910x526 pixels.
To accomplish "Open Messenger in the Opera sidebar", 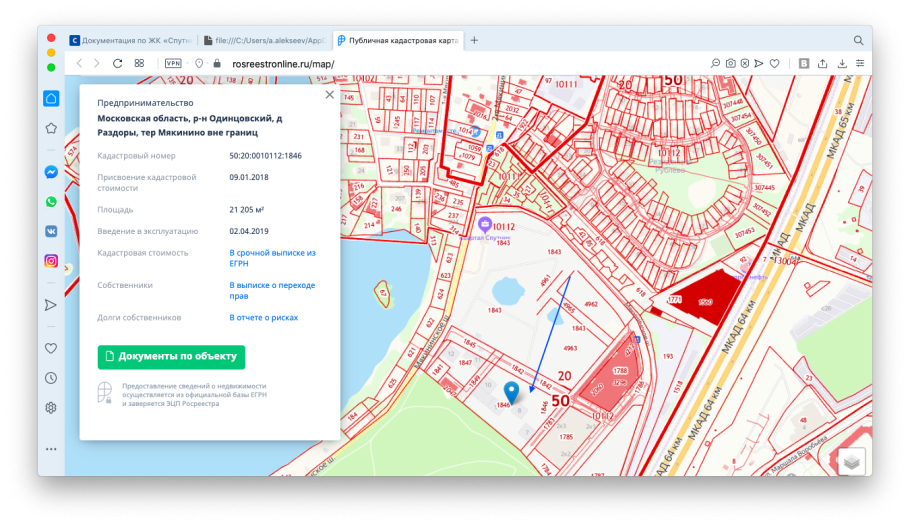I will 51,172.
